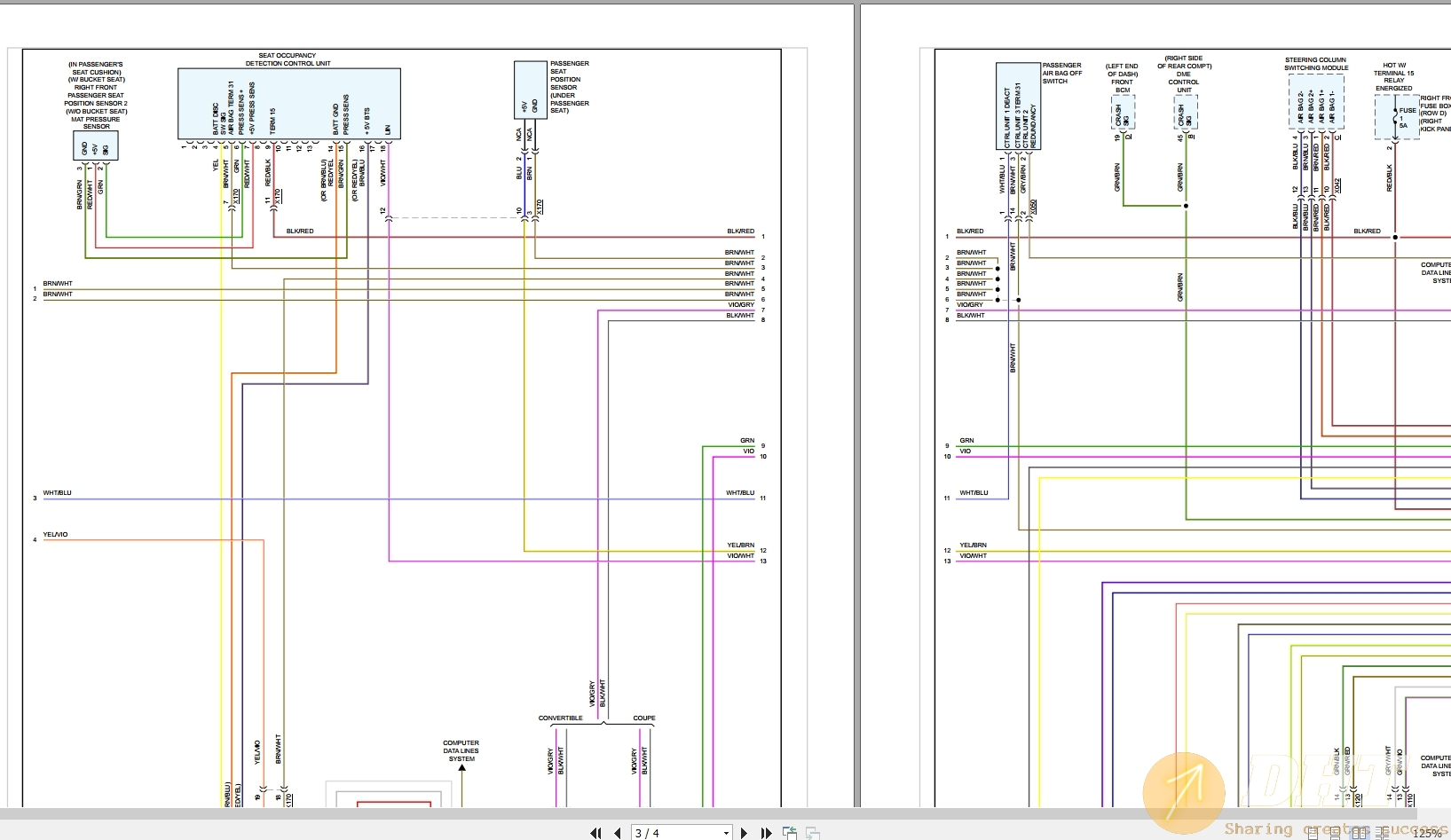Image resolution: width=1451 pixels, height=840 pixels.
Task: Click the CONVERTIBLE label
Action: (x=560, y=718)
